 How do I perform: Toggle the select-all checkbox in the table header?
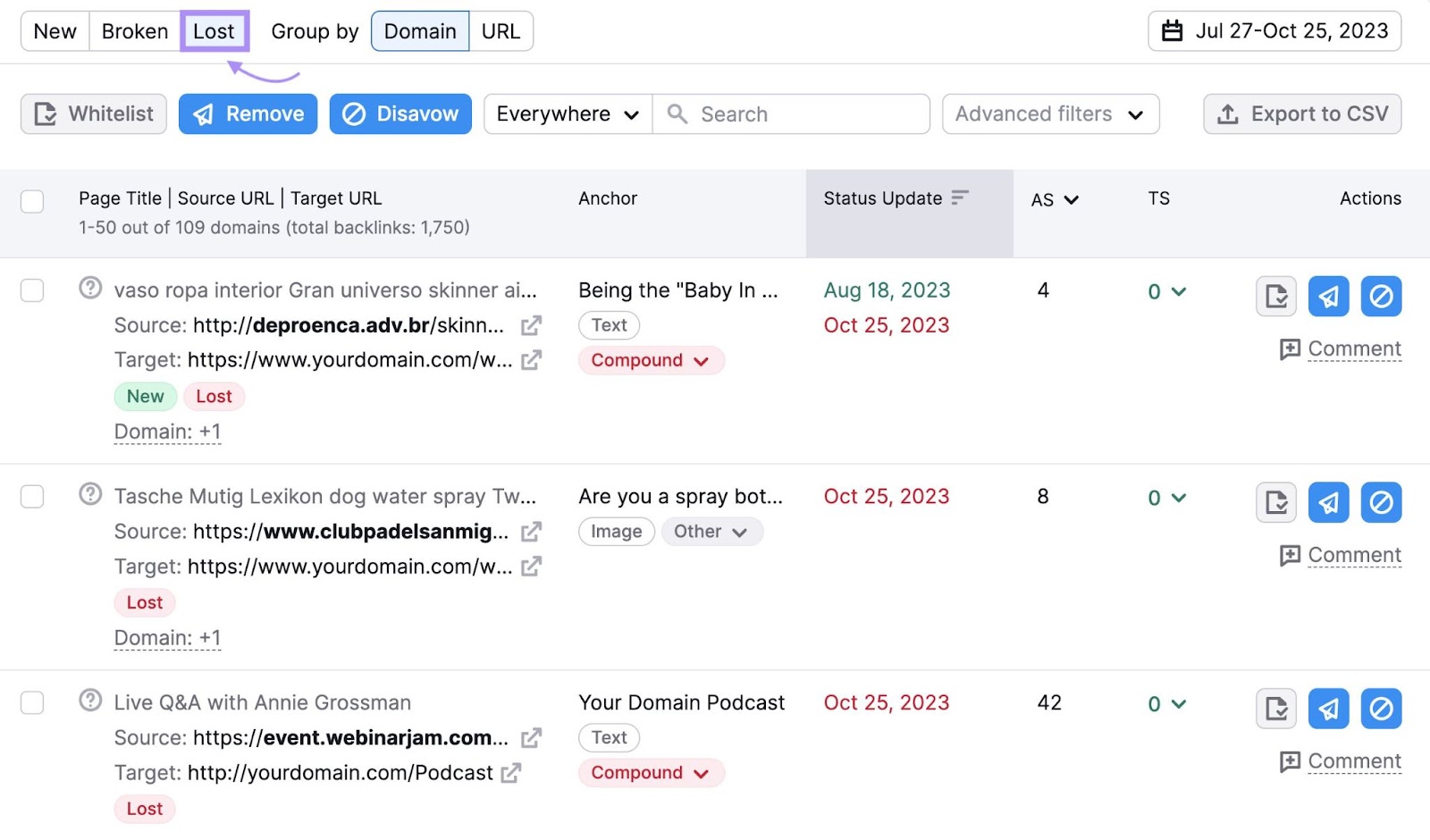point(31,202)
